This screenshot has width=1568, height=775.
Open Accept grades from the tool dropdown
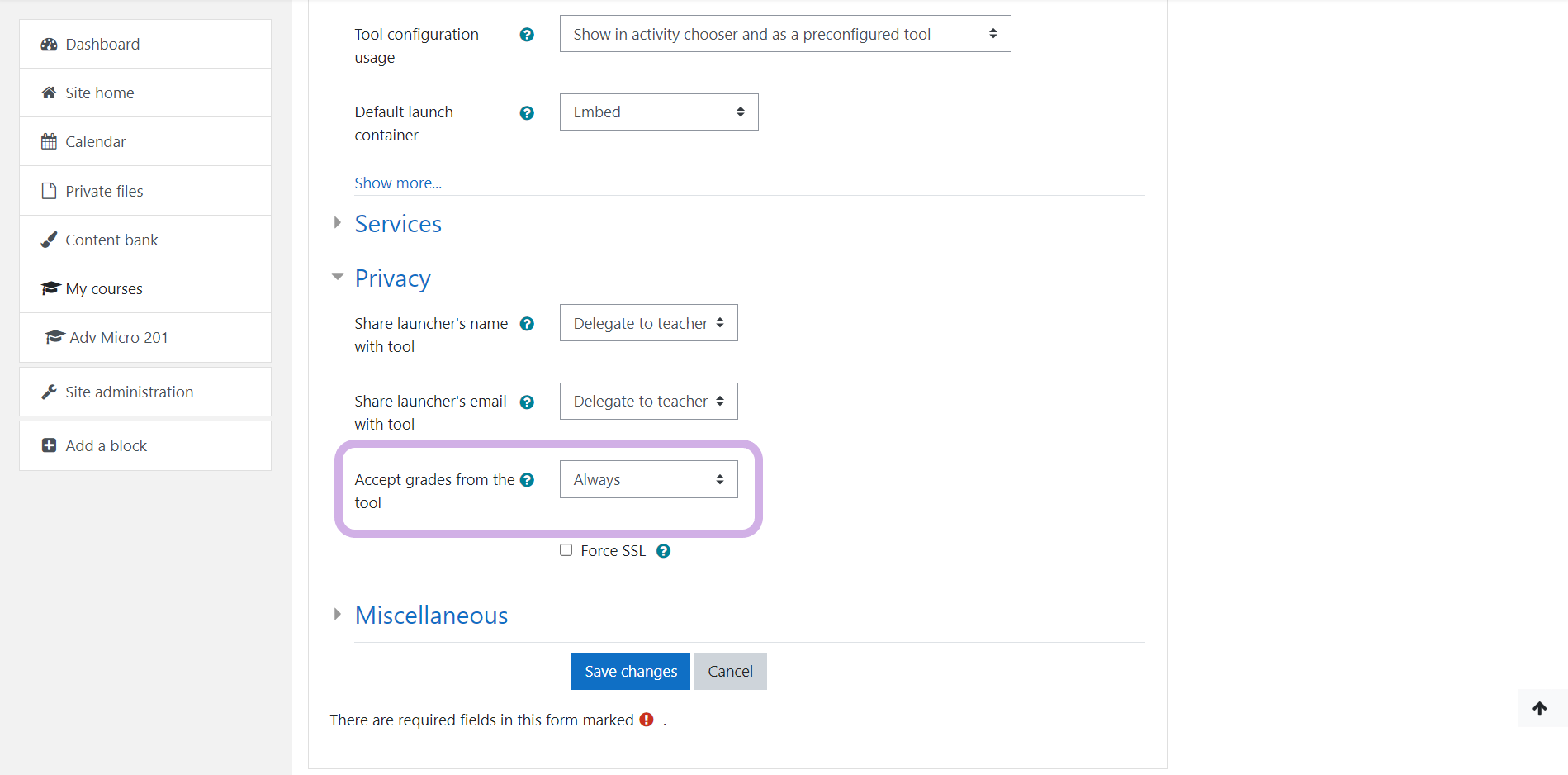(648, 480)
